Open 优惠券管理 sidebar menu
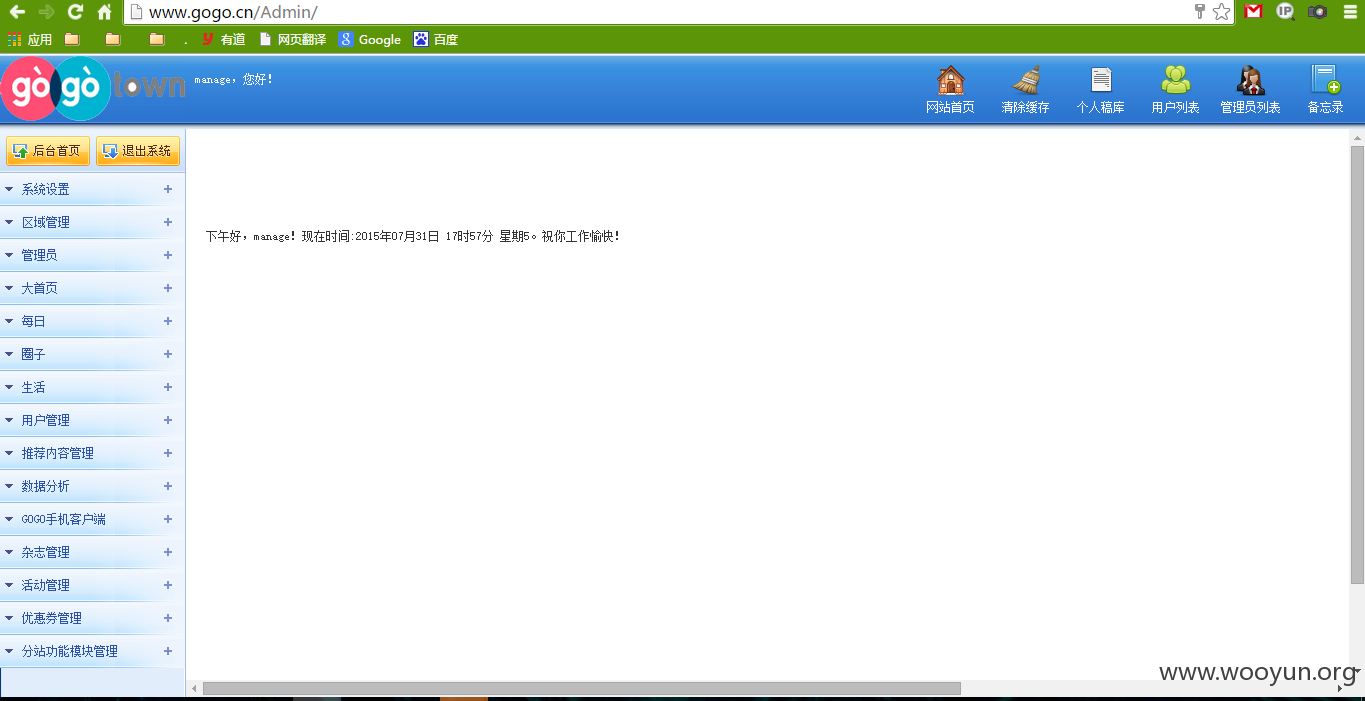Image resolution: width=1365 pixels, height=701 pixels. tap(92, 618)
